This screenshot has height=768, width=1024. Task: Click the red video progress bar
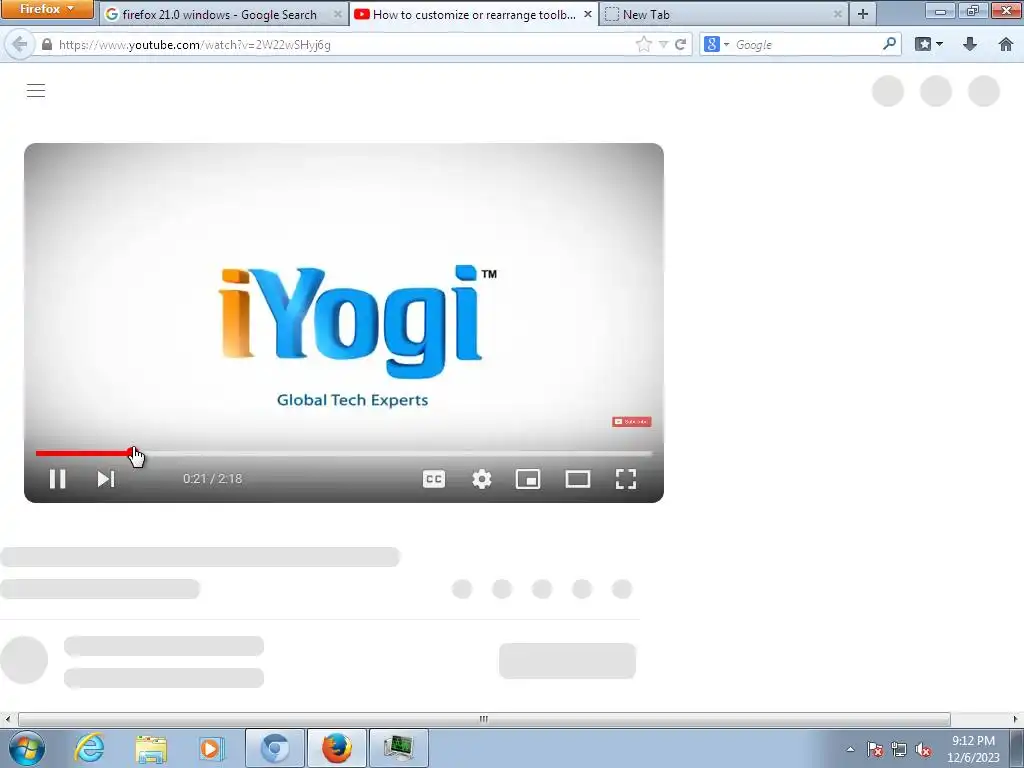pos(85,453)
